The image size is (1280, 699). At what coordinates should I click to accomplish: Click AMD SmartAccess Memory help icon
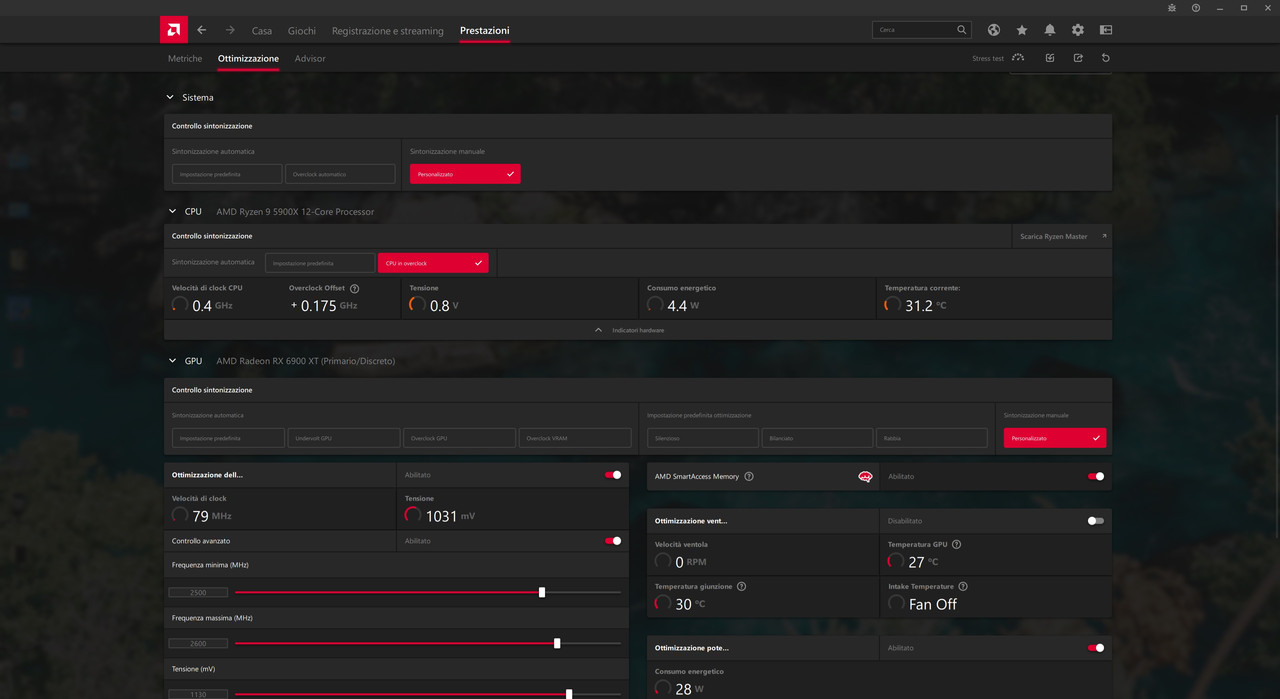[x=749, y=476]
